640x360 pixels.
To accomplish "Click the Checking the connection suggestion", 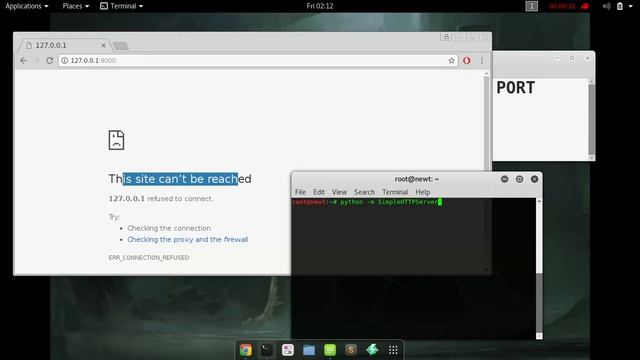I will click(169, 228).
